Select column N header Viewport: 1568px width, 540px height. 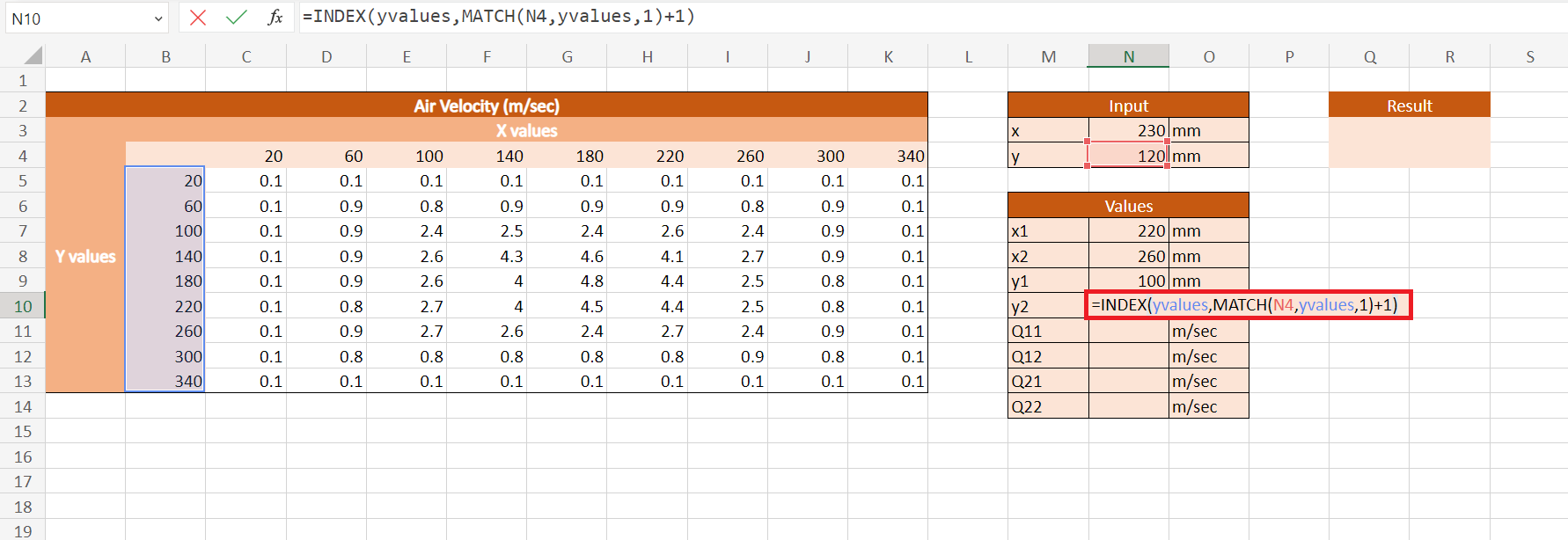tap(1128, 56)
